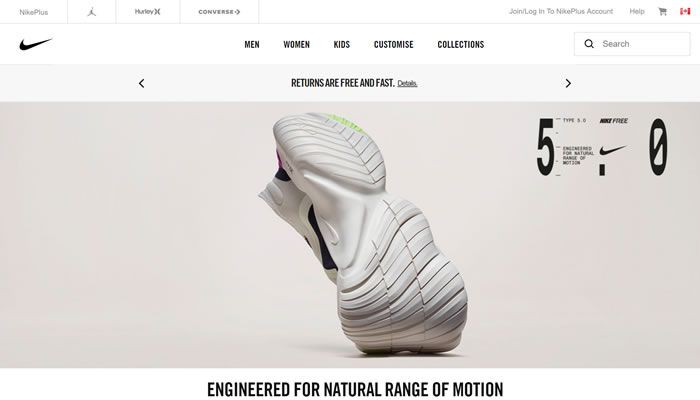Show next promo banner message
Image resolution: width=700 pixels, height=400 pixels.
tap(568, 83)
